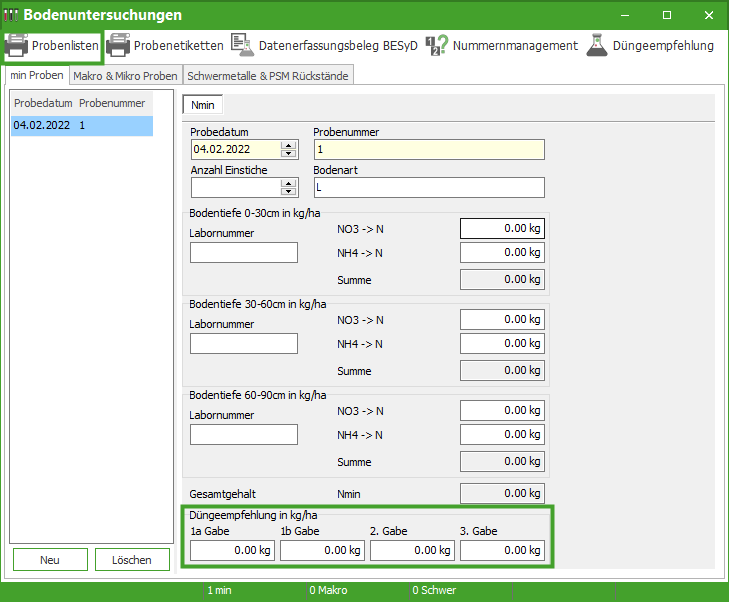Click the 1a Gabe input field
Viewport: 729px width, 602px height.
pos(232,550)
